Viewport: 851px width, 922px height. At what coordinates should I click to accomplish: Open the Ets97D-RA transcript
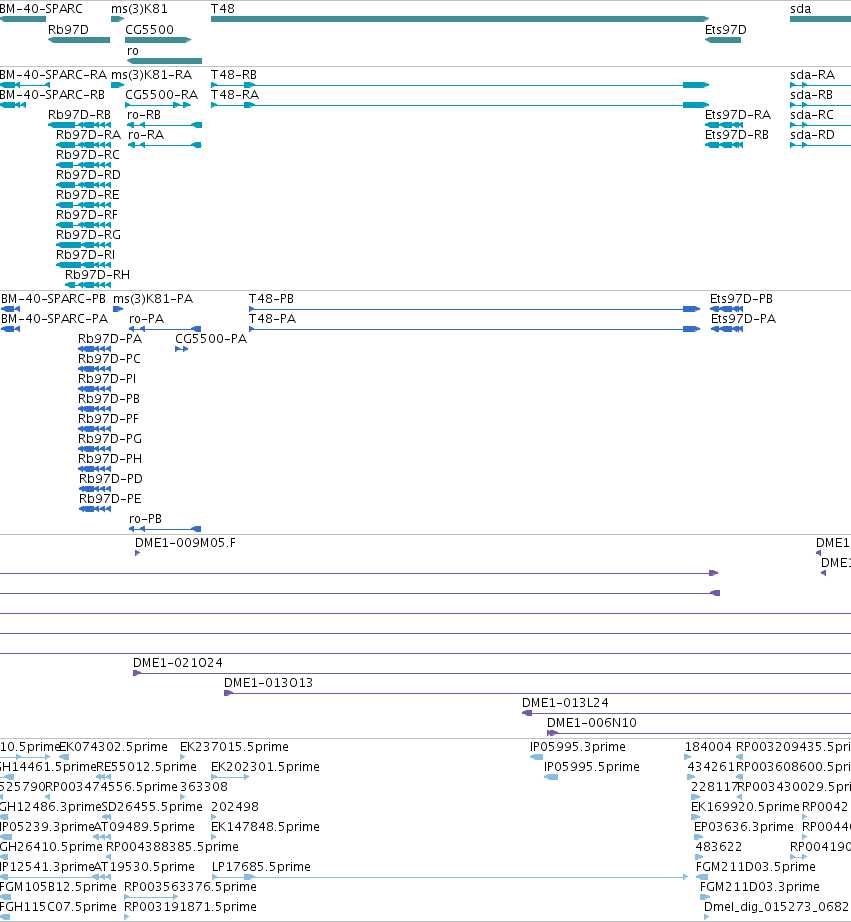tap(738, 115)
